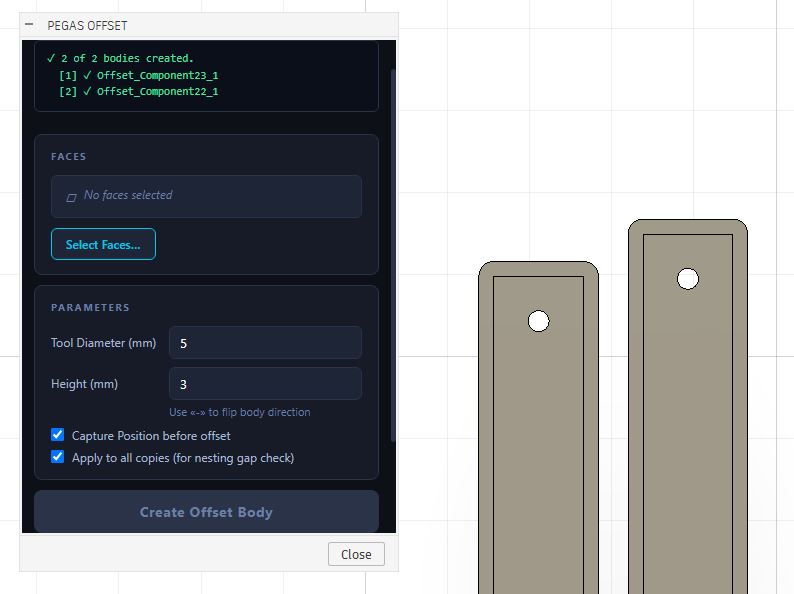The height and width of the screenshot is (594, 794).
Task: Click the flip body direction hint text
Action: pos(240,412)
